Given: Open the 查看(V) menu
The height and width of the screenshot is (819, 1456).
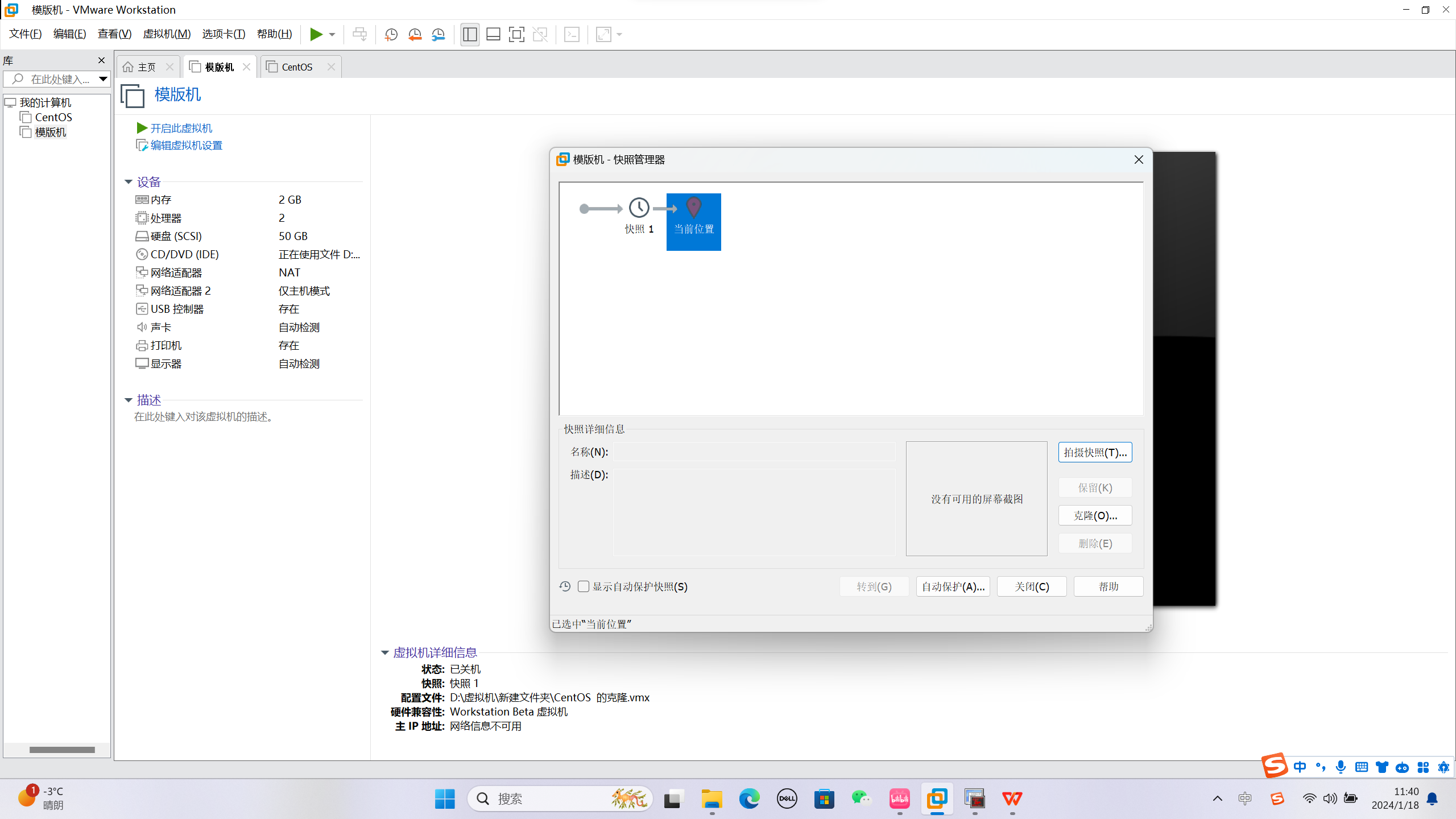Looking at the screenshot, I should click(114, 34).
